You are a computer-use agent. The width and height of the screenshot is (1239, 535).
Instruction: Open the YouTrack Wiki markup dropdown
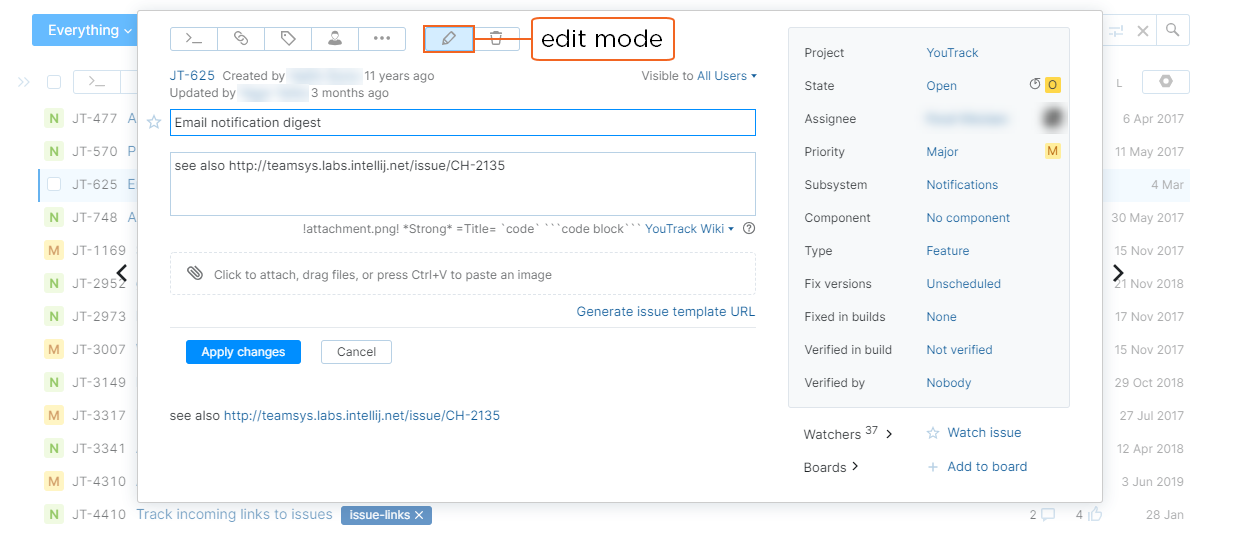pos(689,229)
